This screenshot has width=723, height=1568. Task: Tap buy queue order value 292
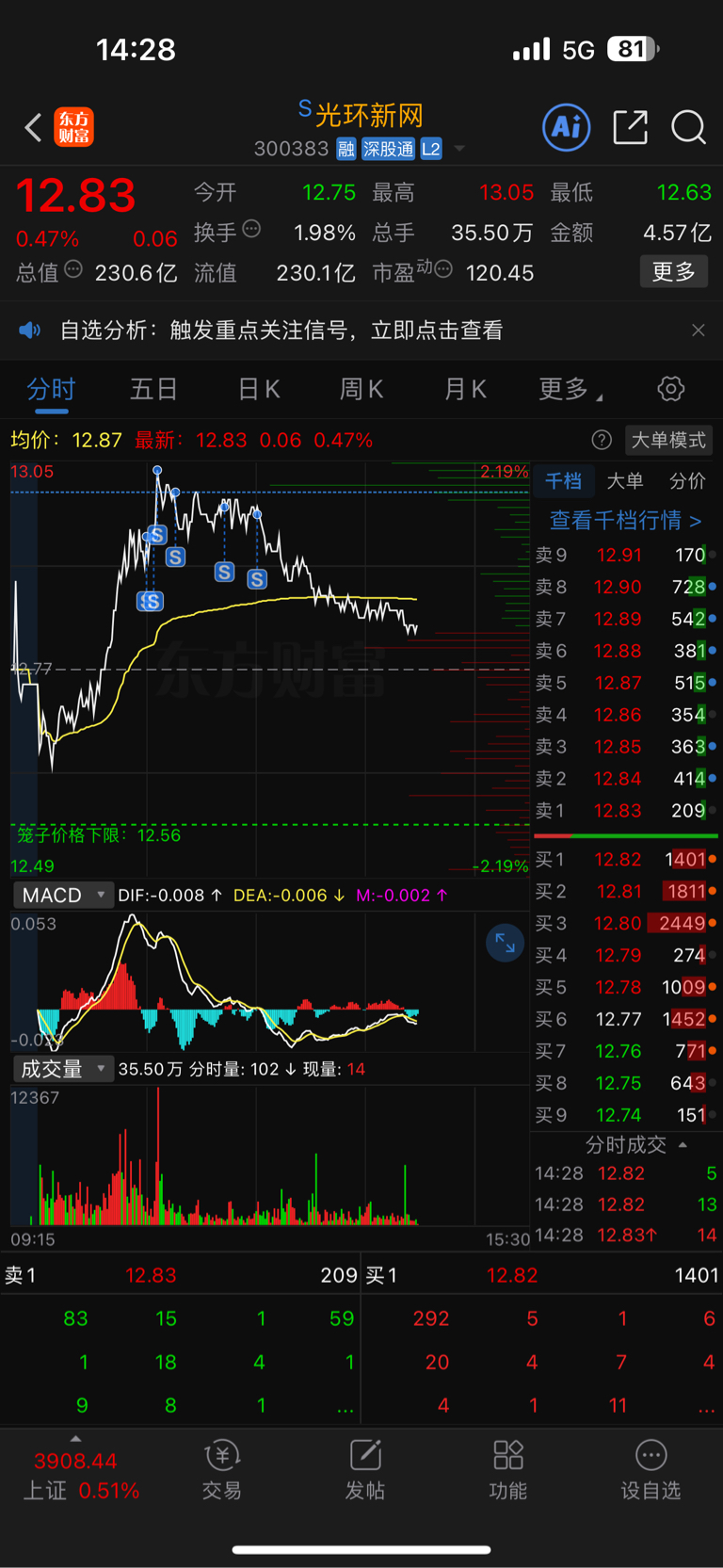coord(431,1318)
